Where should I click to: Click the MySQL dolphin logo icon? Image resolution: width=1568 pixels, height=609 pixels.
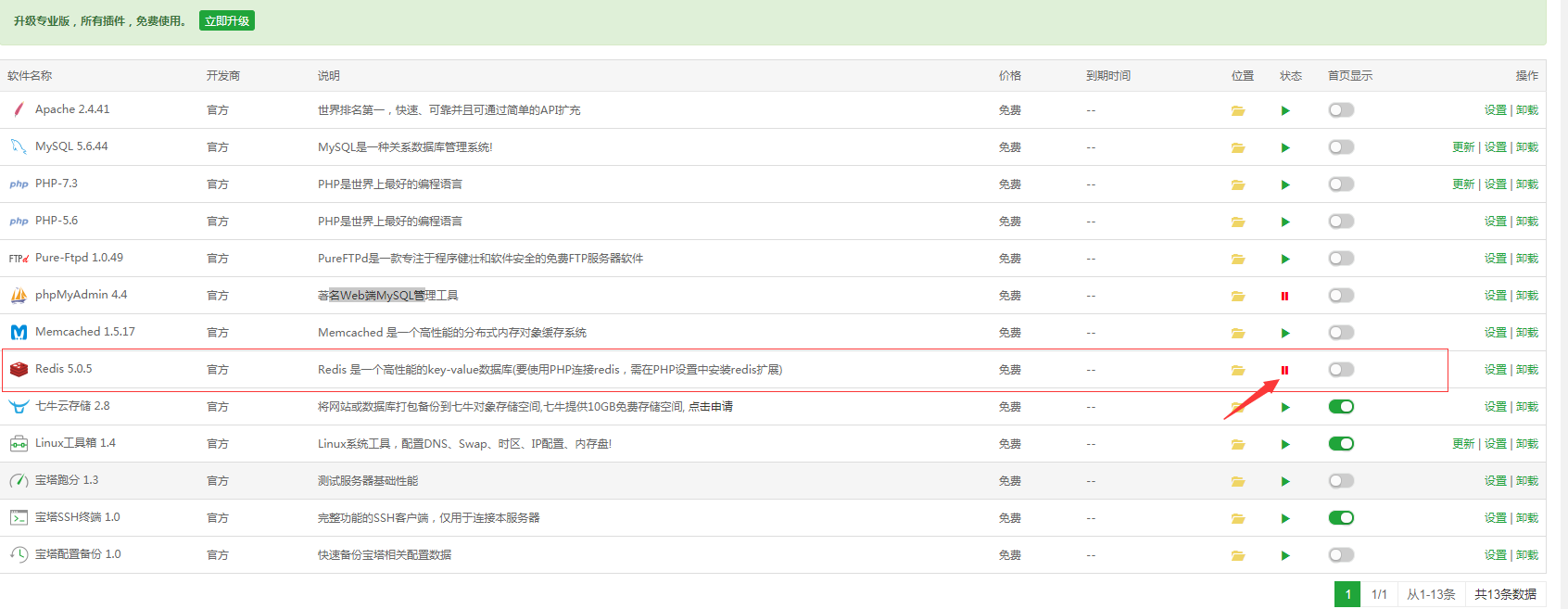coord(19,146)
